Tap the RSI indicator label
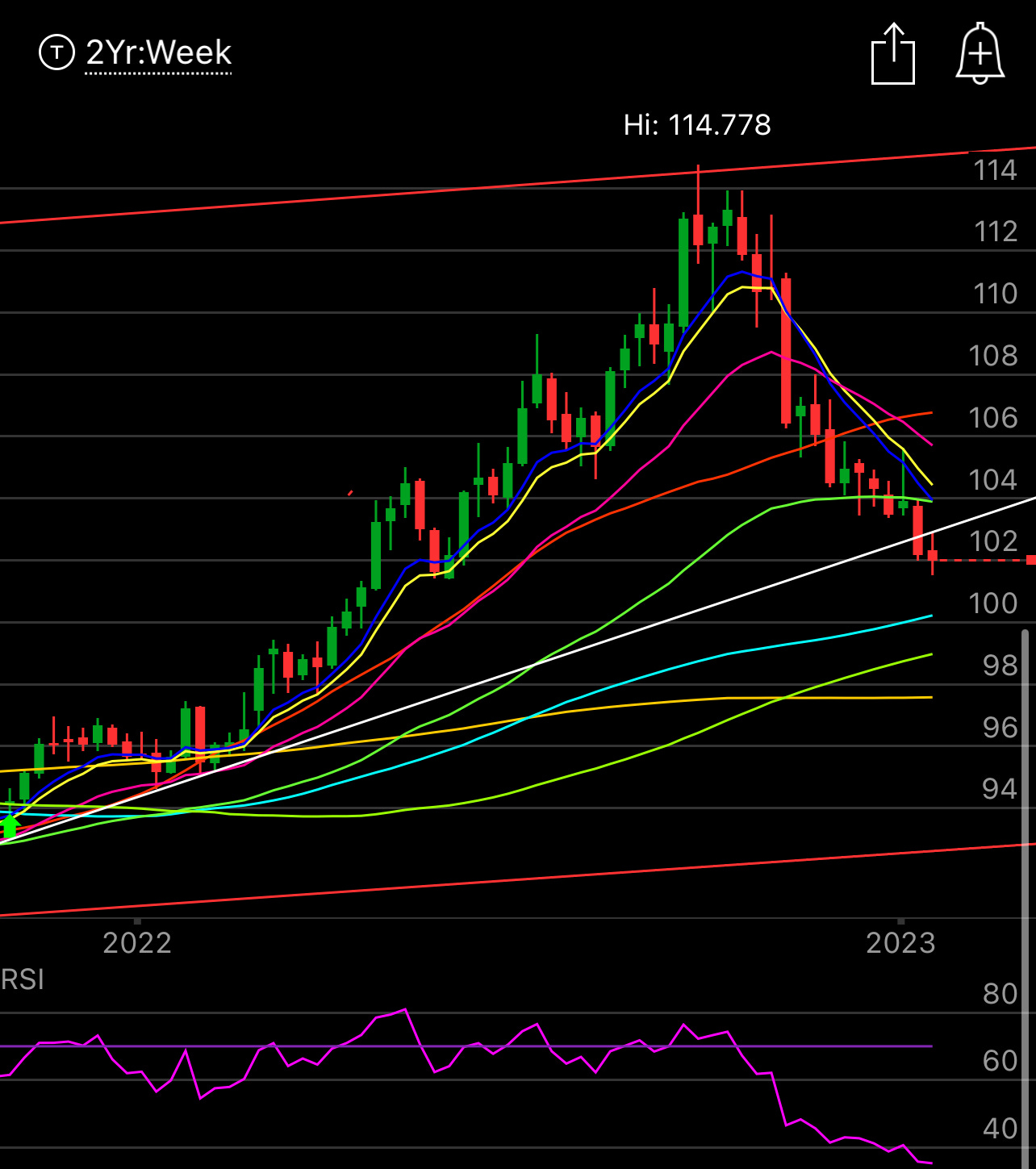 pyautogui.click(x=23, y=980)
